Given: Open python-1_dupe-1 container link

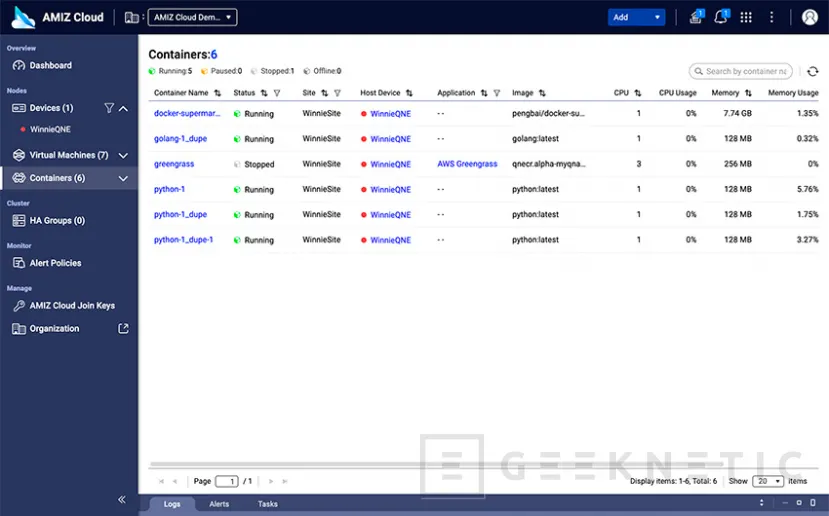Looking at the screenshot, I should (183, 240).
